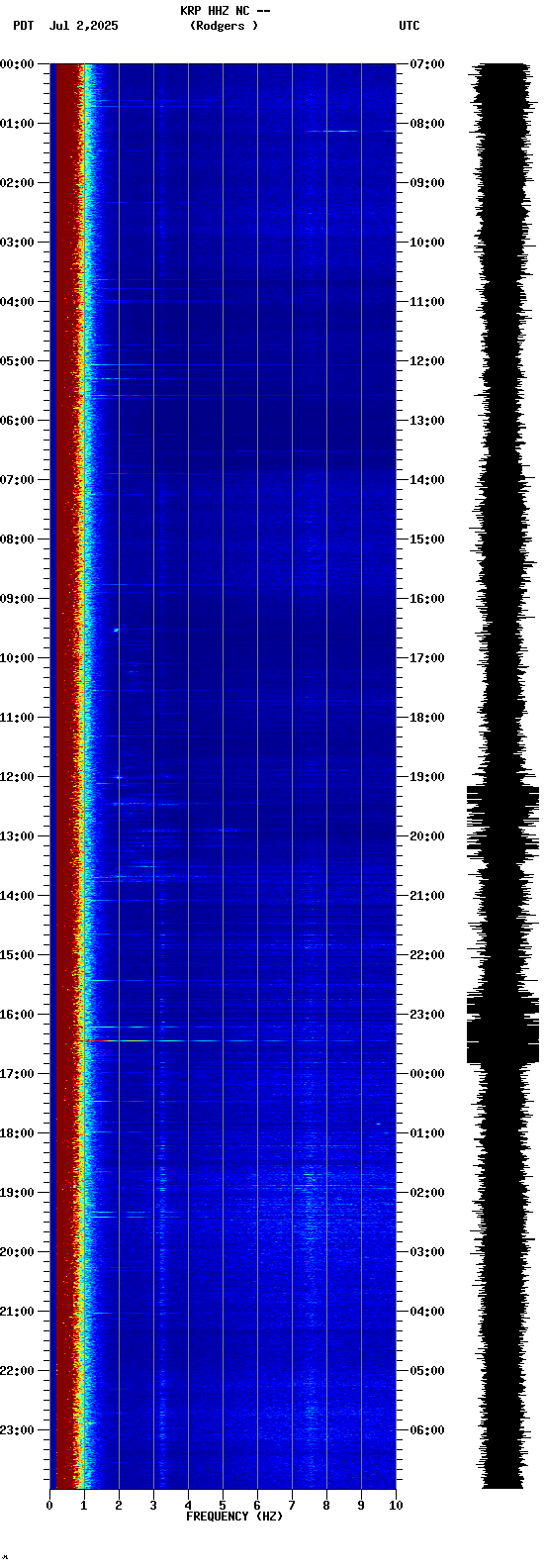Screen dimensions: 546x1568
Task: Click the 3 Hz frequency axis tick
Action: (x=153, y=1506)
